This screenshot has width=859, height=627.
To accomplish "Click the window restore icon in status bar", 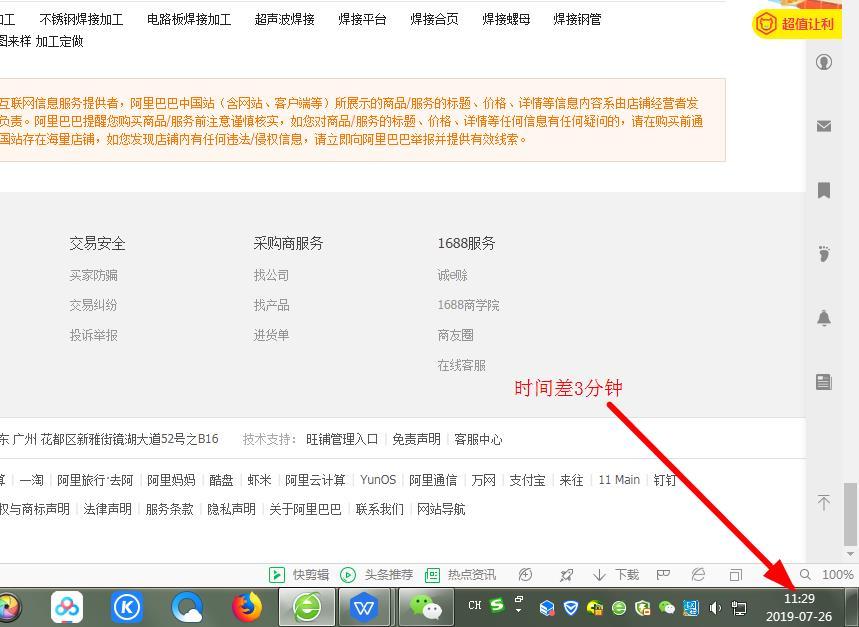I will pyautogui.click(x=735, y=575).
